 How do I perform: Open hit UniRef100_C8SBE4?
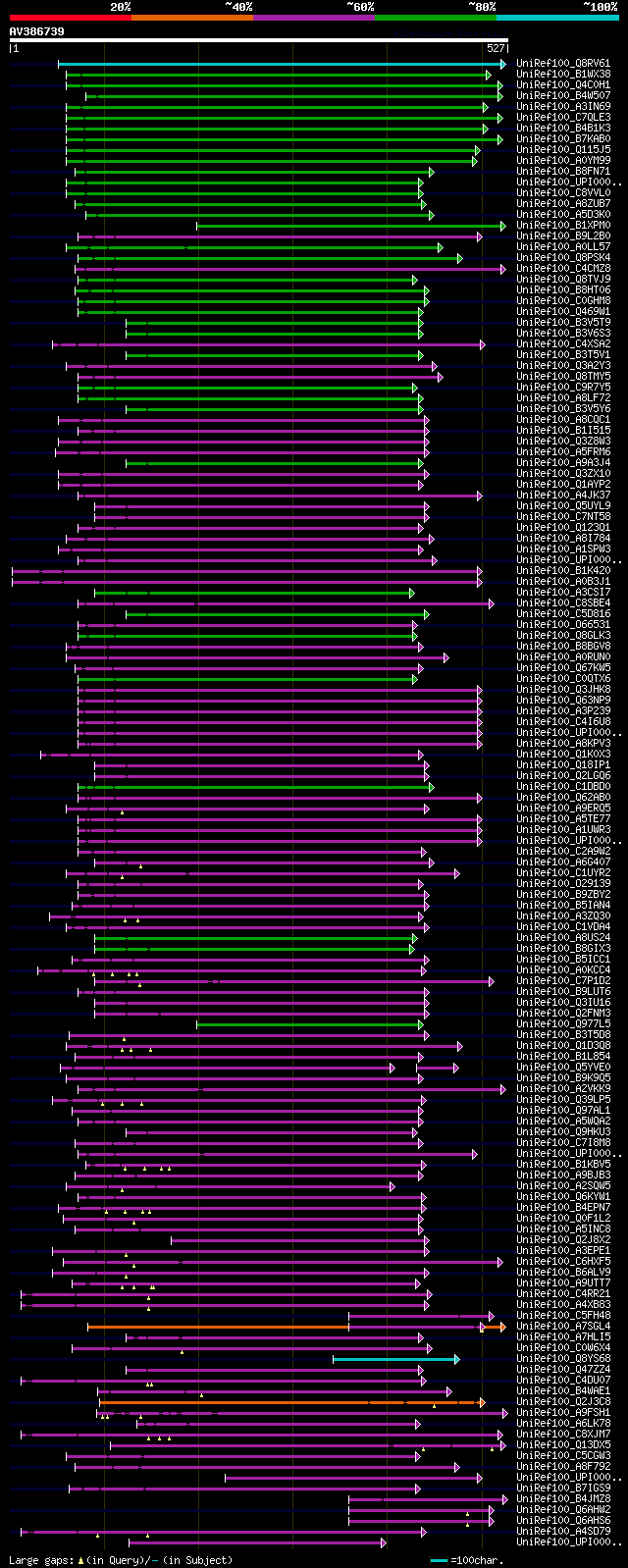coord(563,603)
